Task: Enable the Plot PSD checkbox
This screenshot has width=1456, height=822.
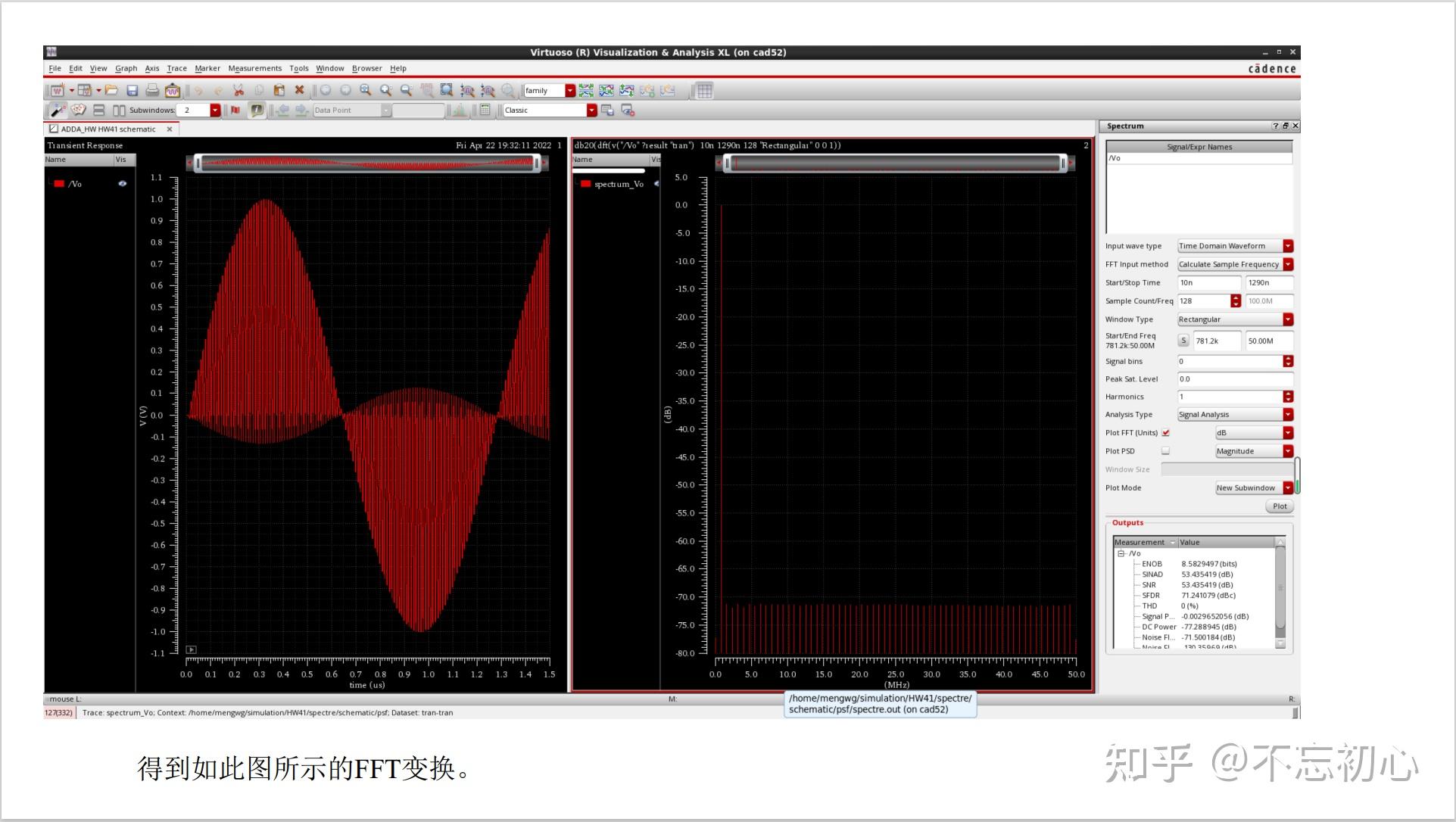Action: [1165, 451]
